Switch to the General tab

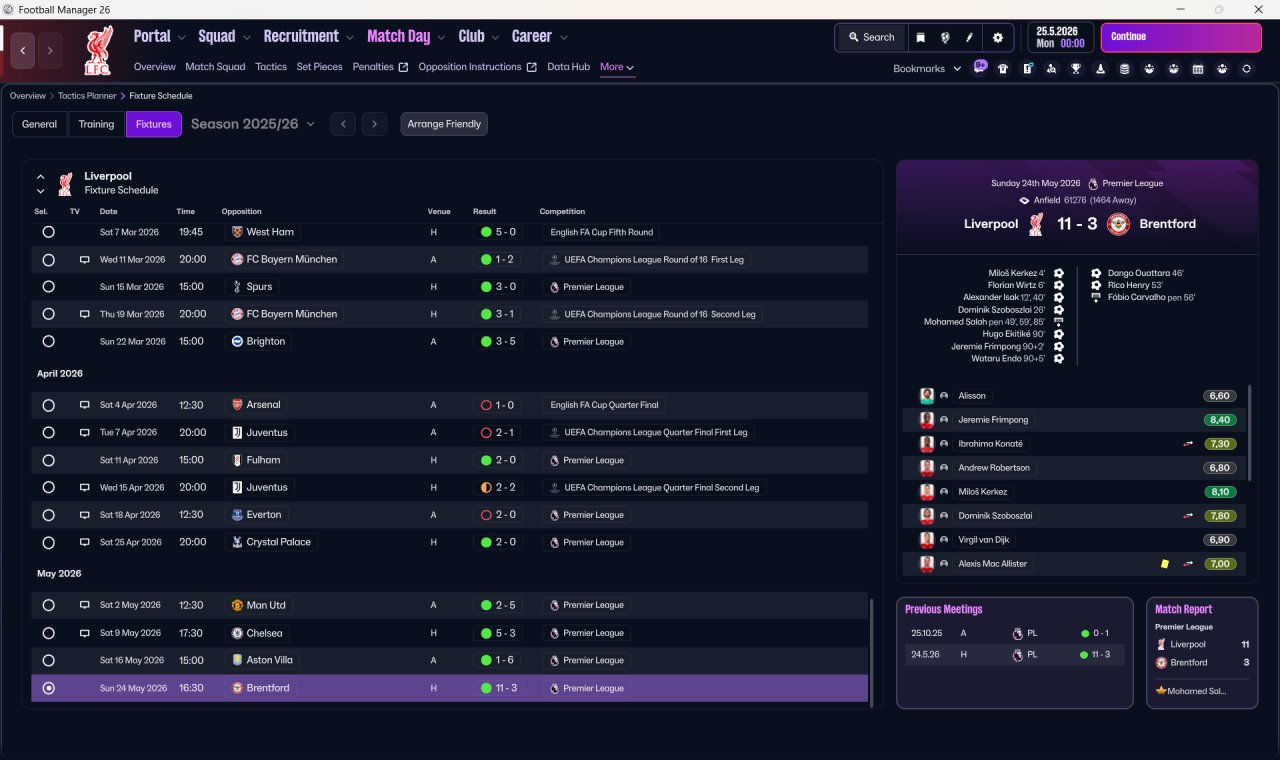[x=40, y=124]
